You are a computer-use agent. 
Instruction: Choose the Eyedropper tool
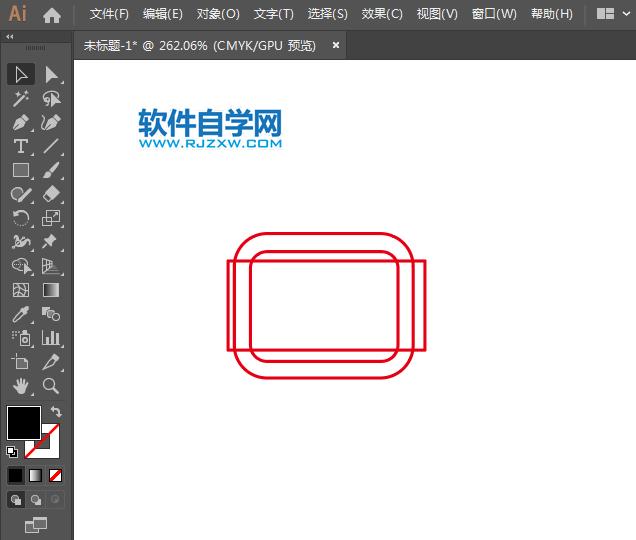coord(21,314)
